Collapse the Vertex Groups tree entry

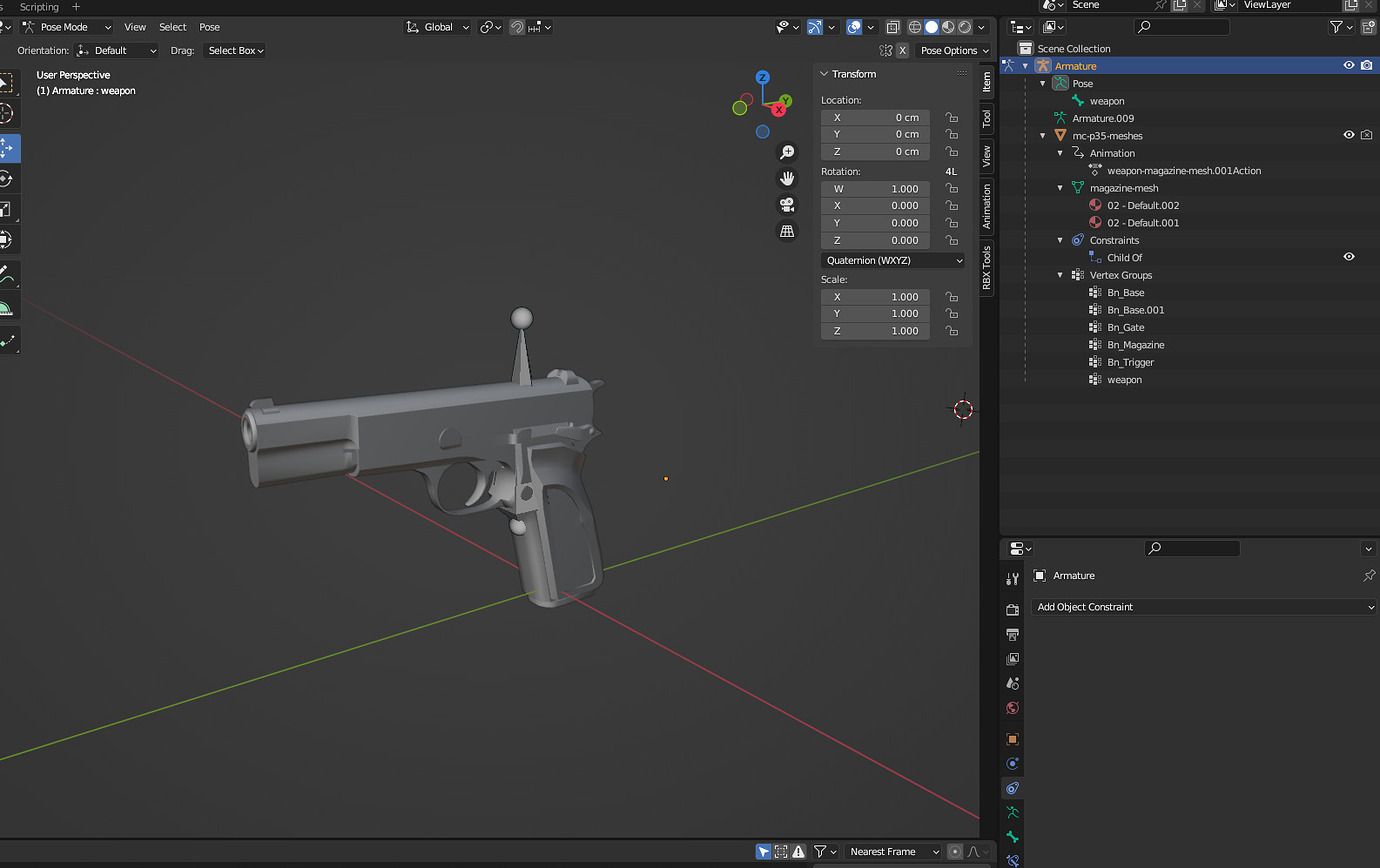(1060, 275)
